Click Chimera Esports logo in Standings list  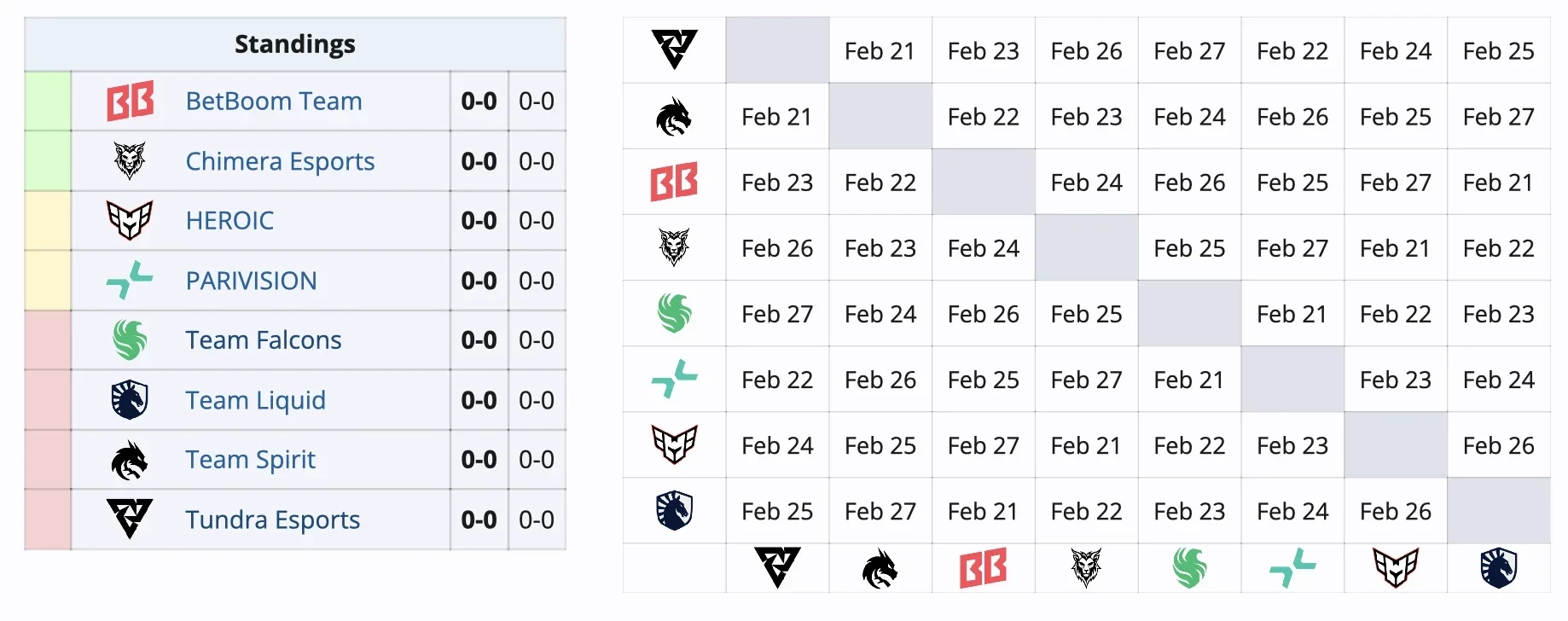(x=130, y=160)
